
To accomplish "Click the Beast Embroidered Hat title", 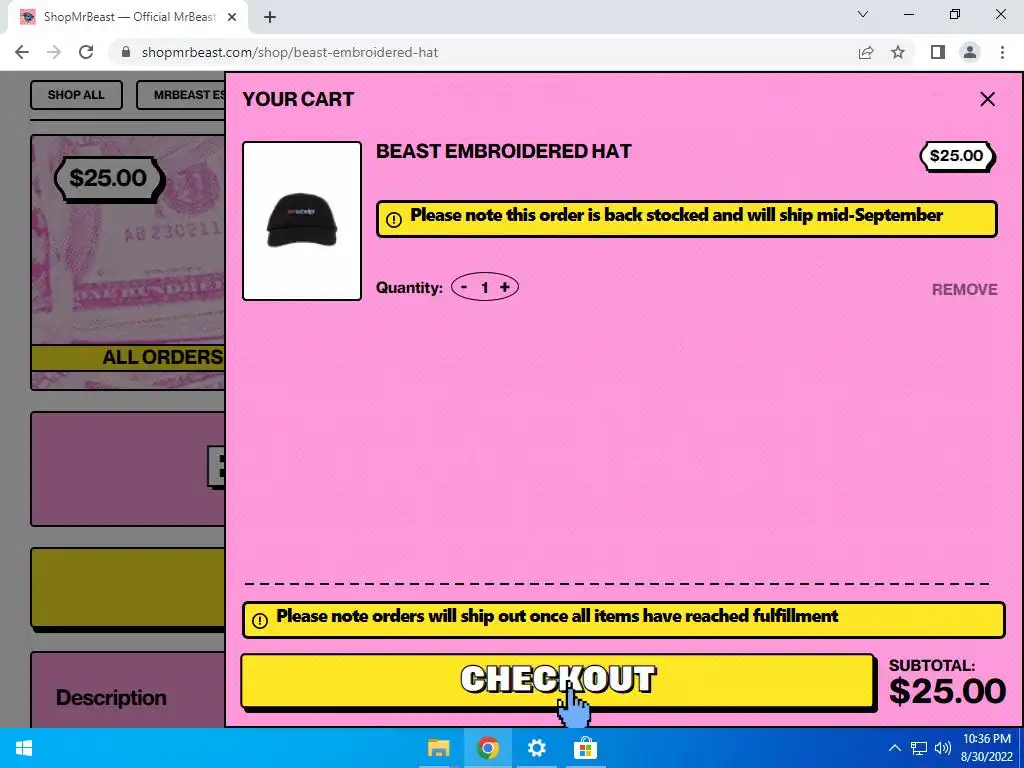I will 504,151.
